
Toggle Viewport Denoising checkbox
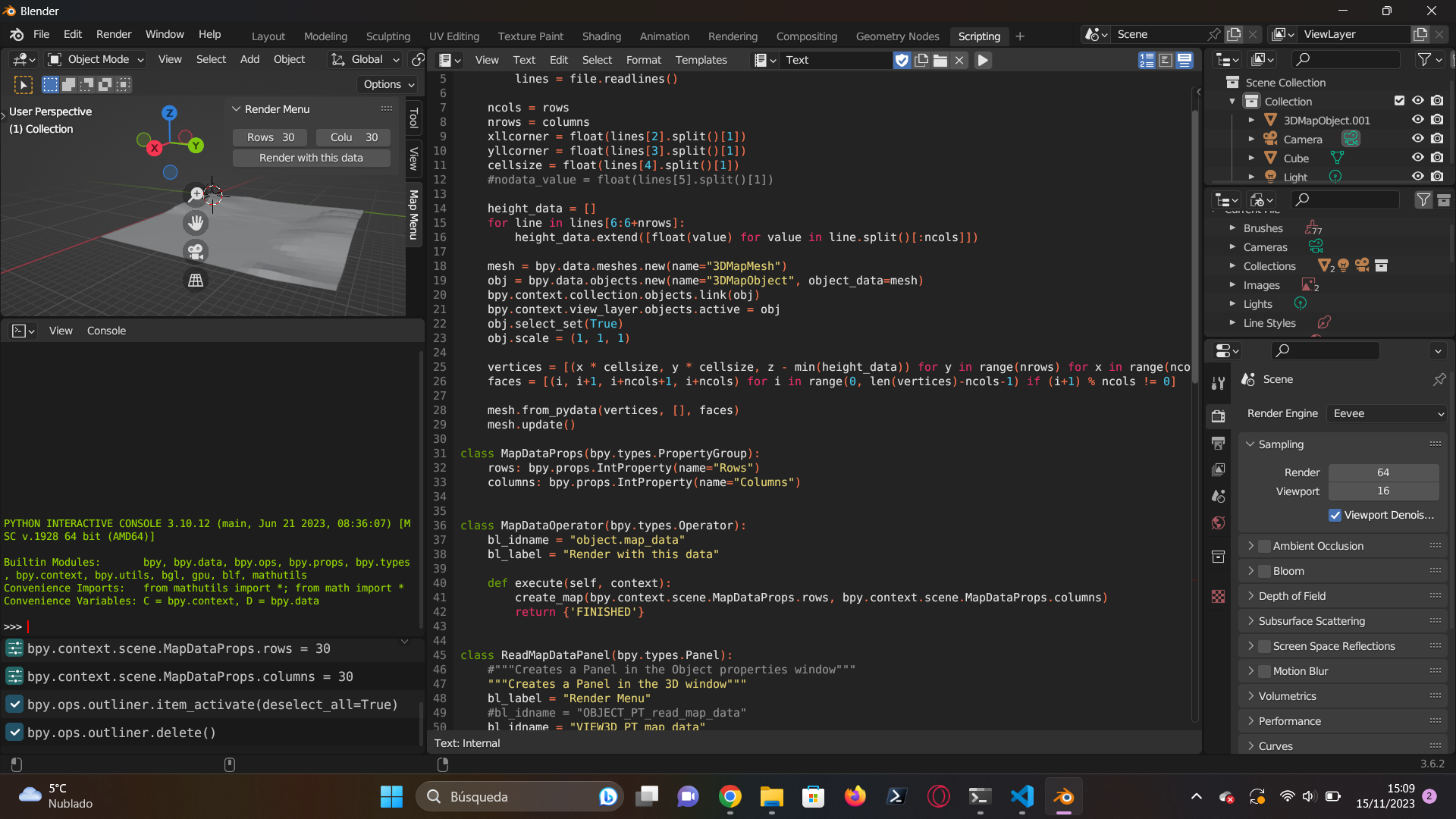[1335, 515]
